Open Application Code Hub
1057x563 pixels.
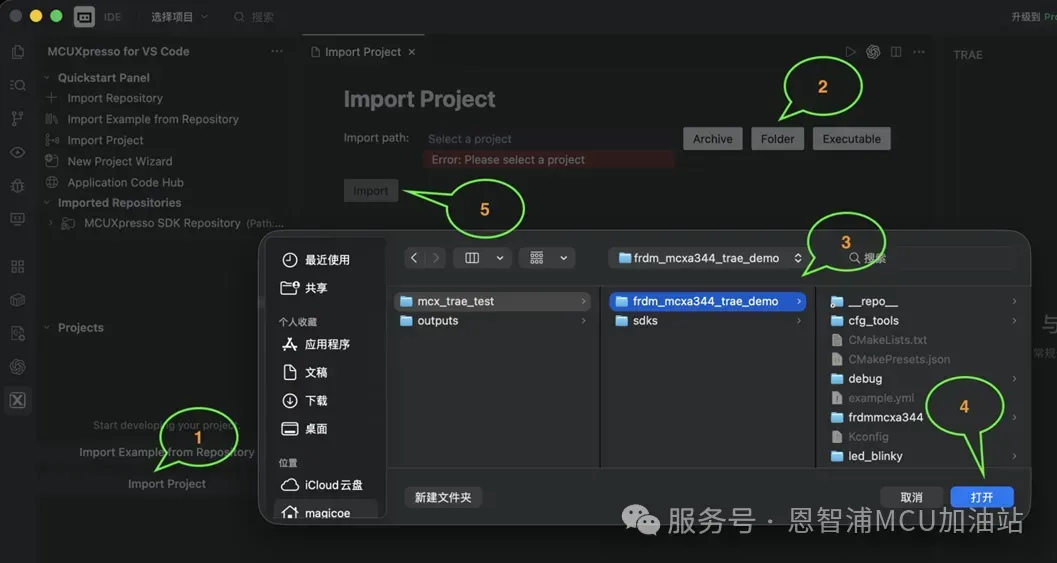tap(125, 182)
